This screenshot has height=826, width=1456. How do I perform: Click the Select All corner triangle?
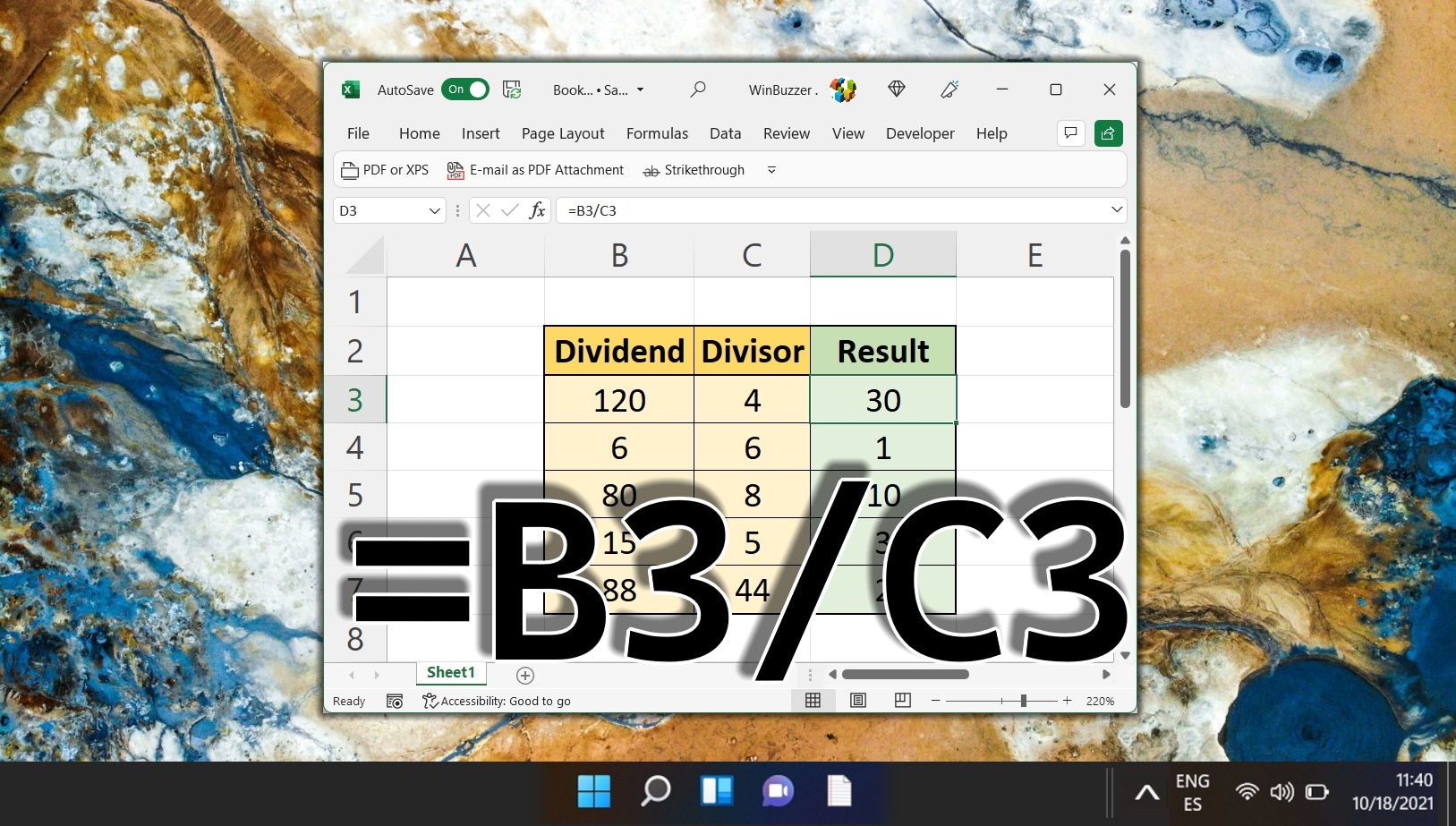coord(365,255)
